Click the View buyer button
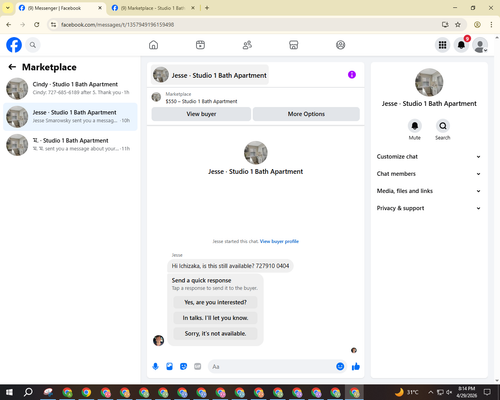 point(201,114)
